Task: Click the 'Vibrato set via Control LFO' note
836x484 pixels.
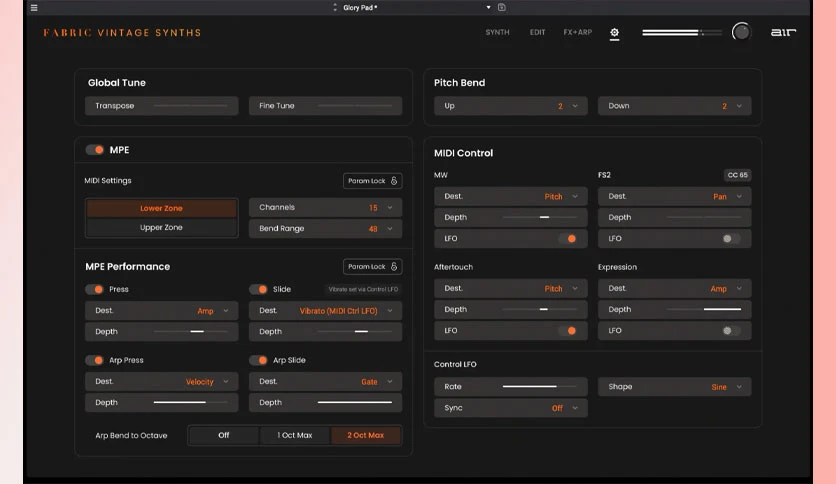Action: pyautogui.click(x=363, y=289)
